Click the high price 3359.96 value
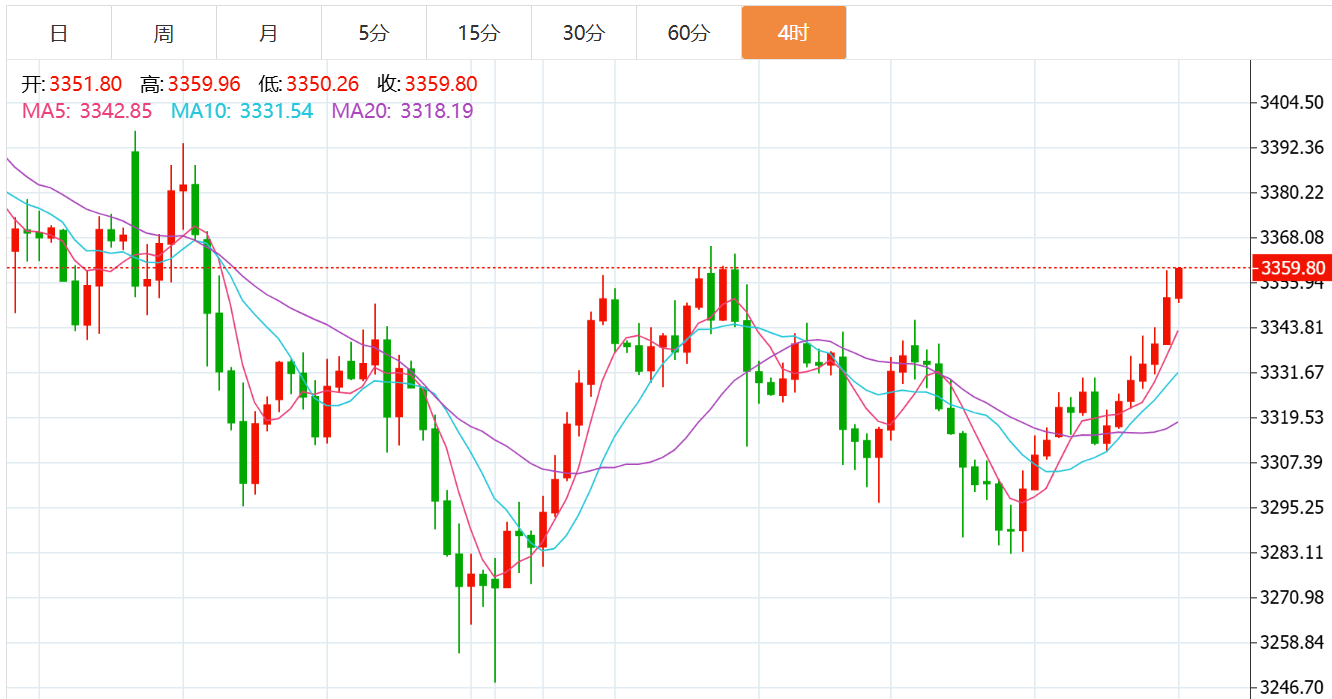The height and width of the screenshot is (699, 1332). coord(204,84)
